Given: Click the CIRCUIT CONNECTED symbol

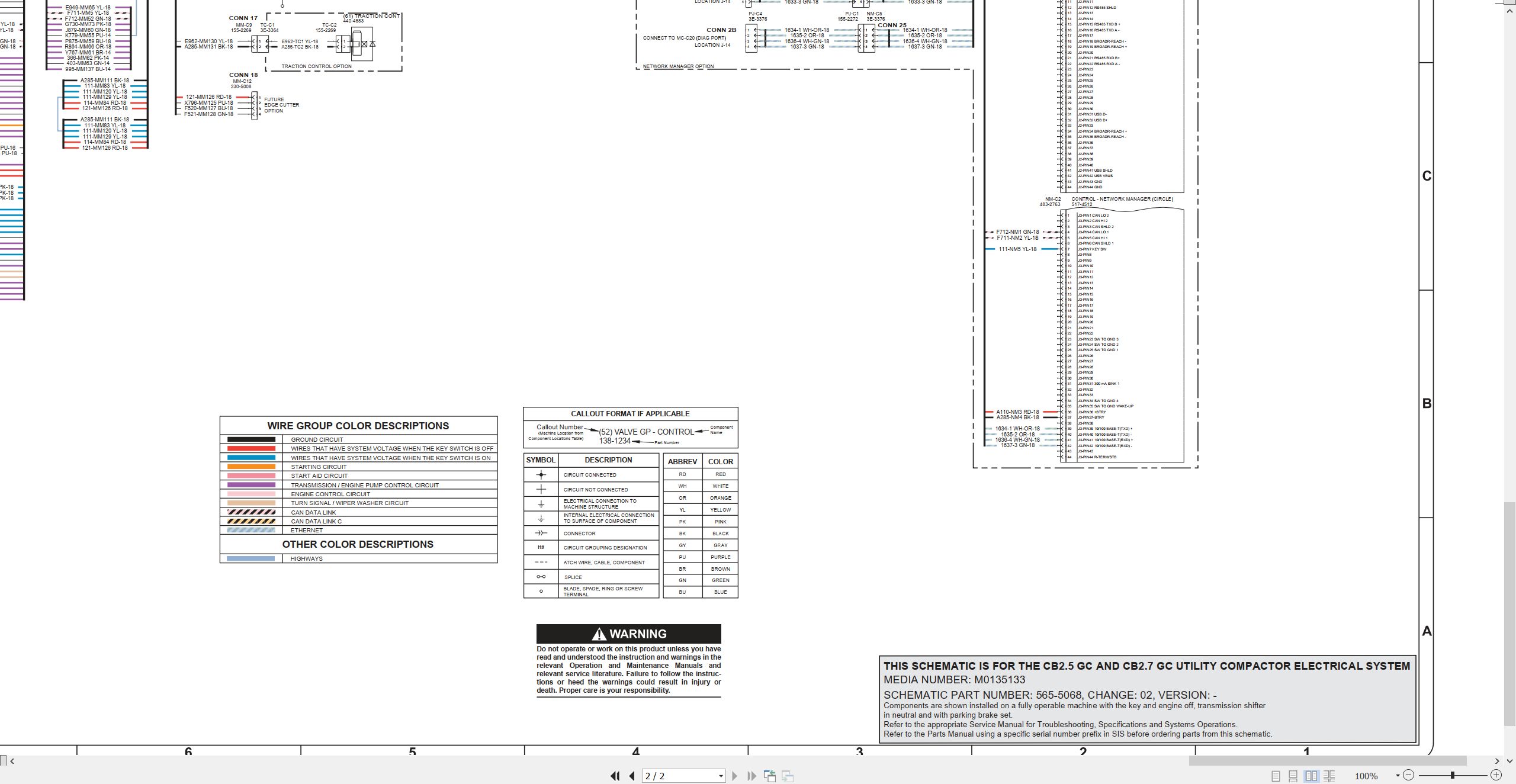Looking at the screenshot, I should tap(541, 475).
